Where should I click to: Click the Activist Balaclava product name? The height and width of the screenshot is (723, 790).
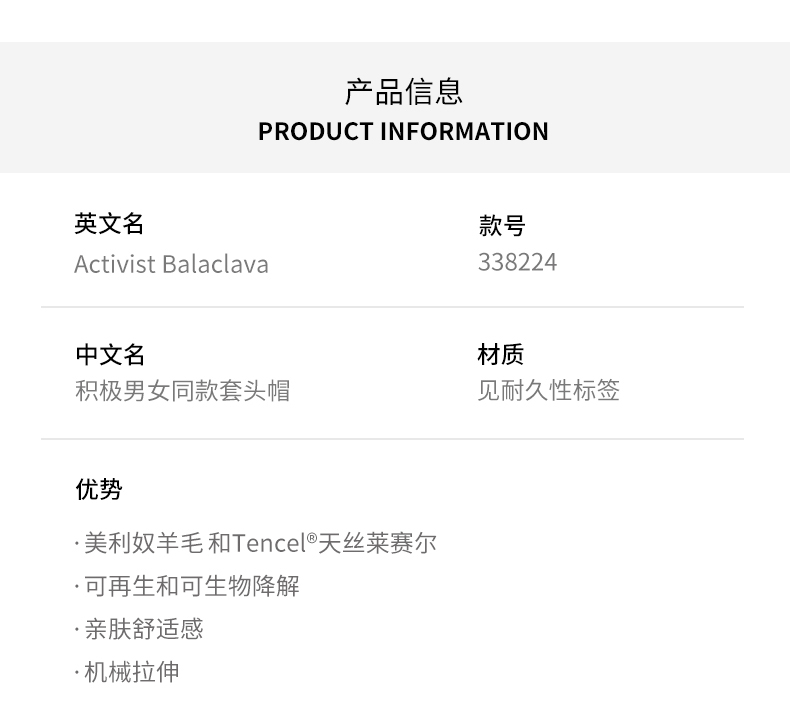pos(171,265)
